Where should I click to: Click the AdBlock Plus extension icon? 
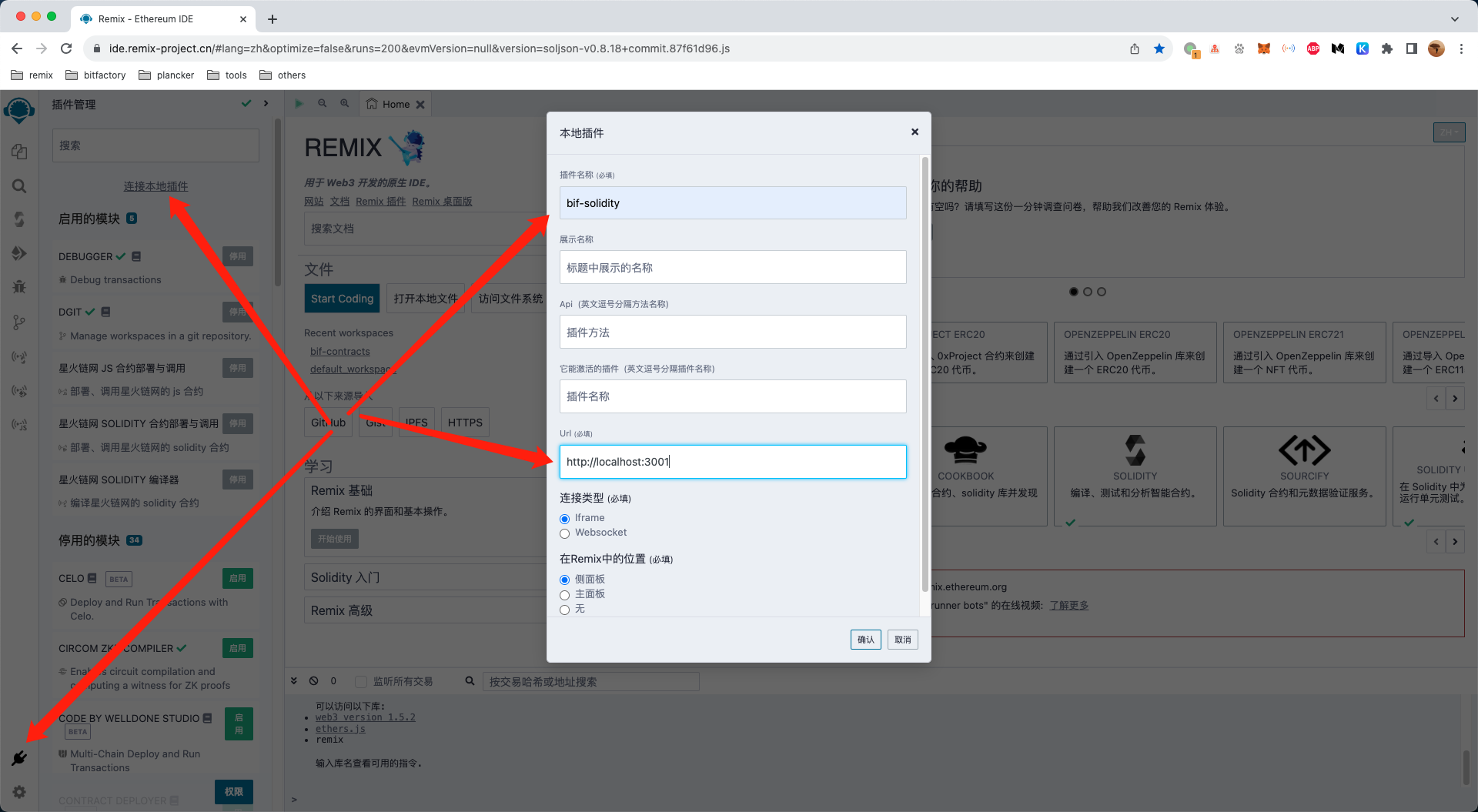(1313, 48)
